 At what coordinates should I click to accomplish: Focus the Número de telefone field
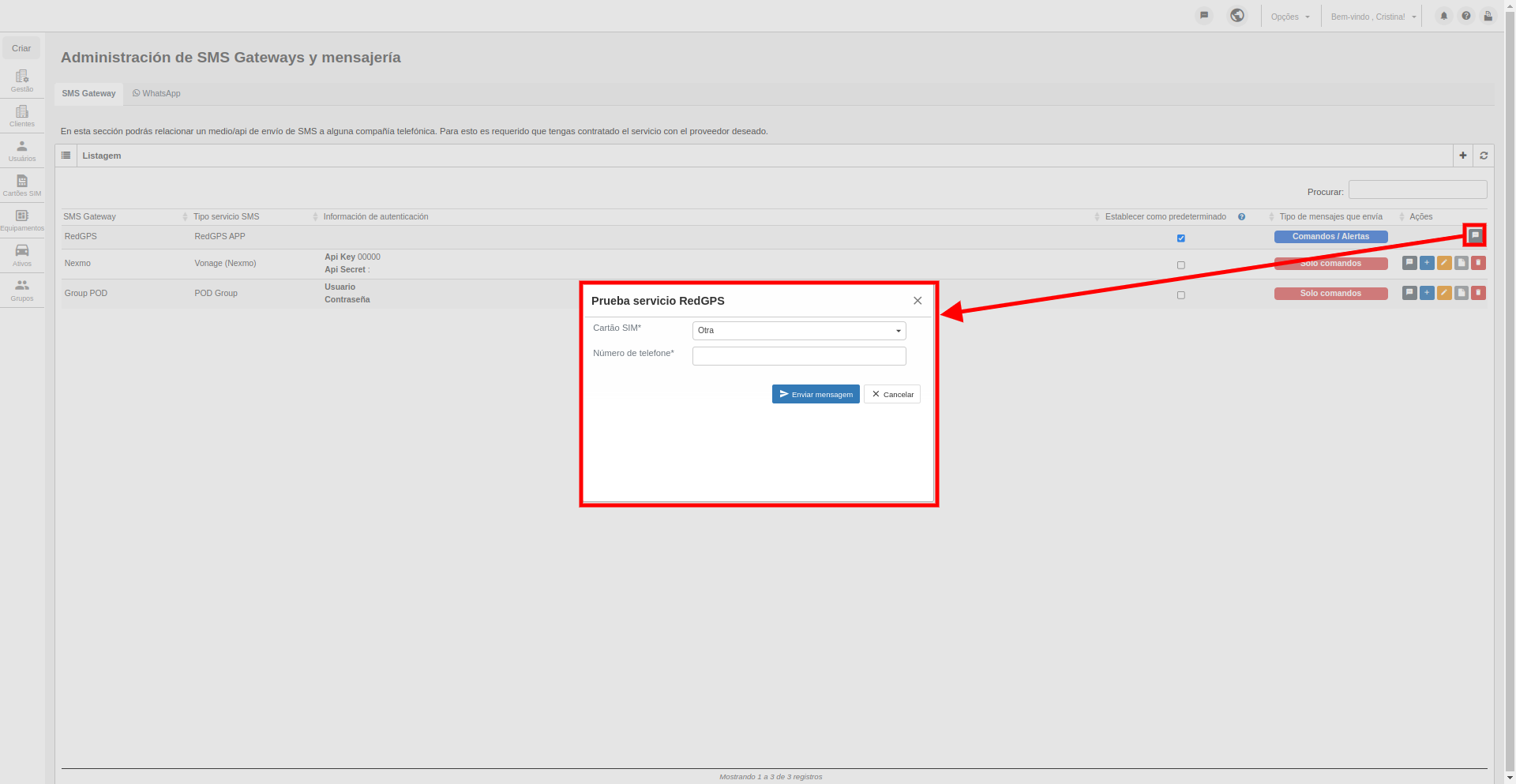pos(799,356)
